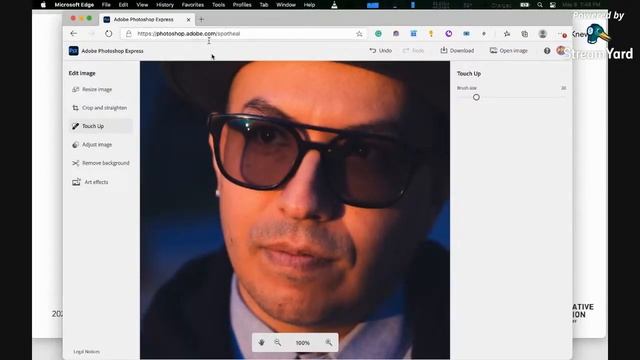Add page to favorites star
The image size is (640, 360).
[x=359, y=33]
